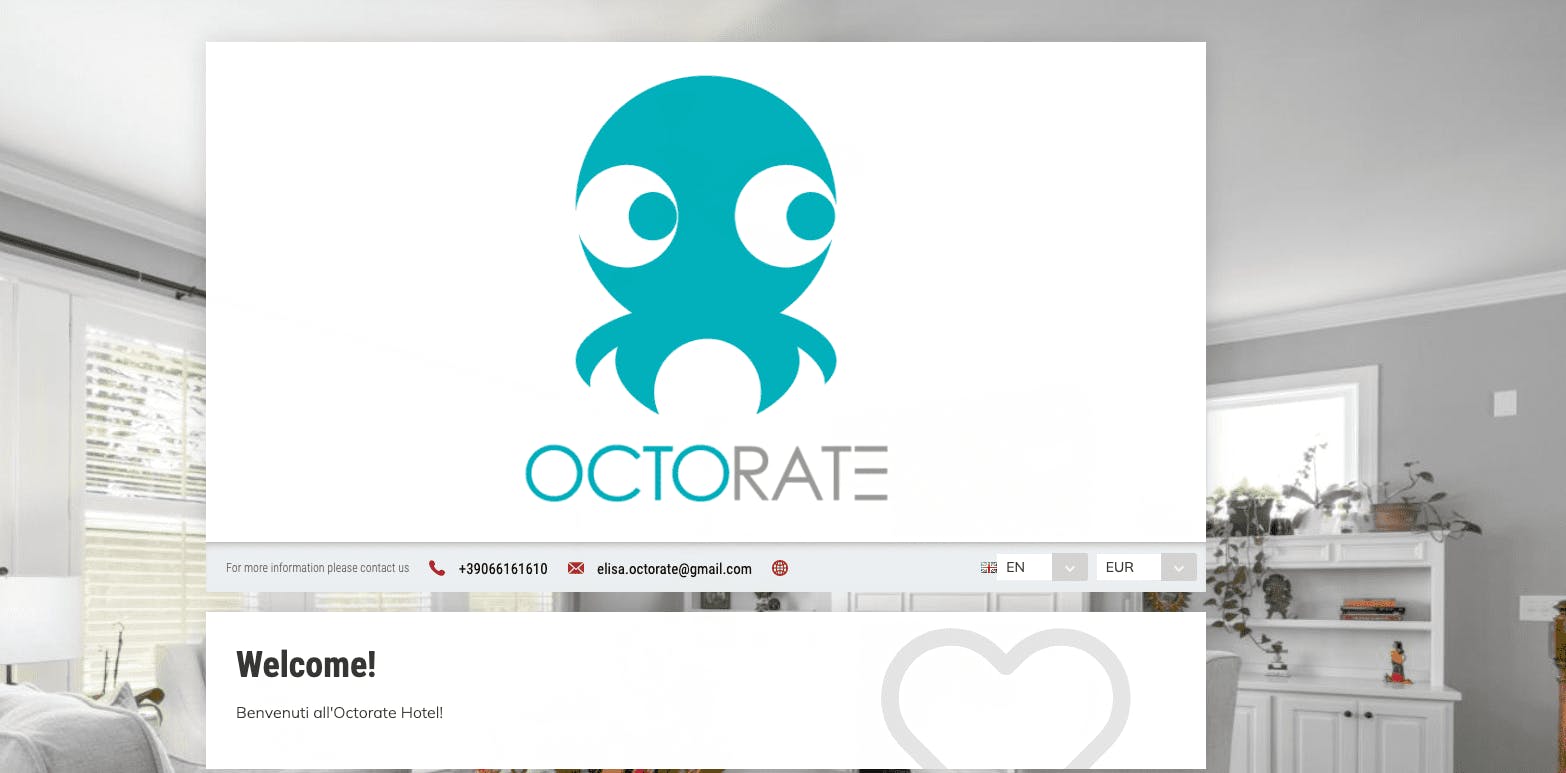Click the red phone icon

point(436,568)
